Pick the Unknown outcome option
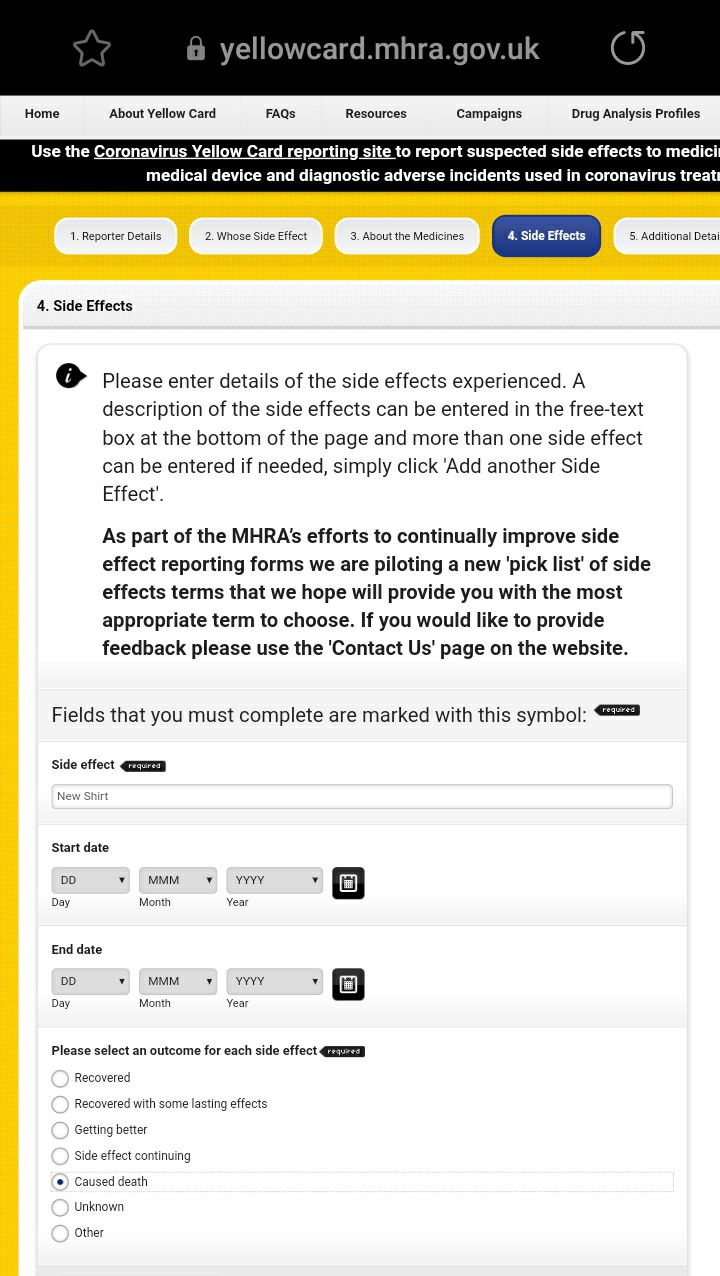 point(60,1207)
